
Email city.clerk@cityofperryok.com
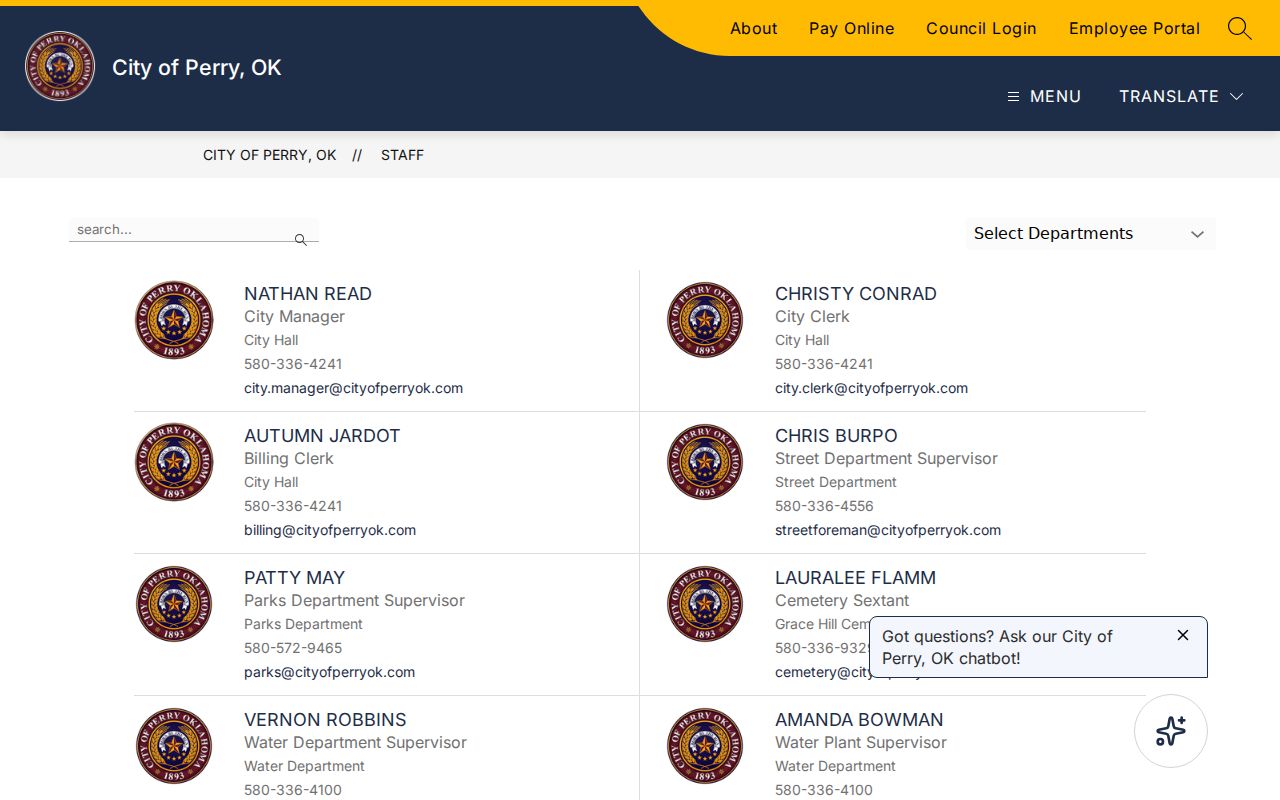tap(871, 388)
